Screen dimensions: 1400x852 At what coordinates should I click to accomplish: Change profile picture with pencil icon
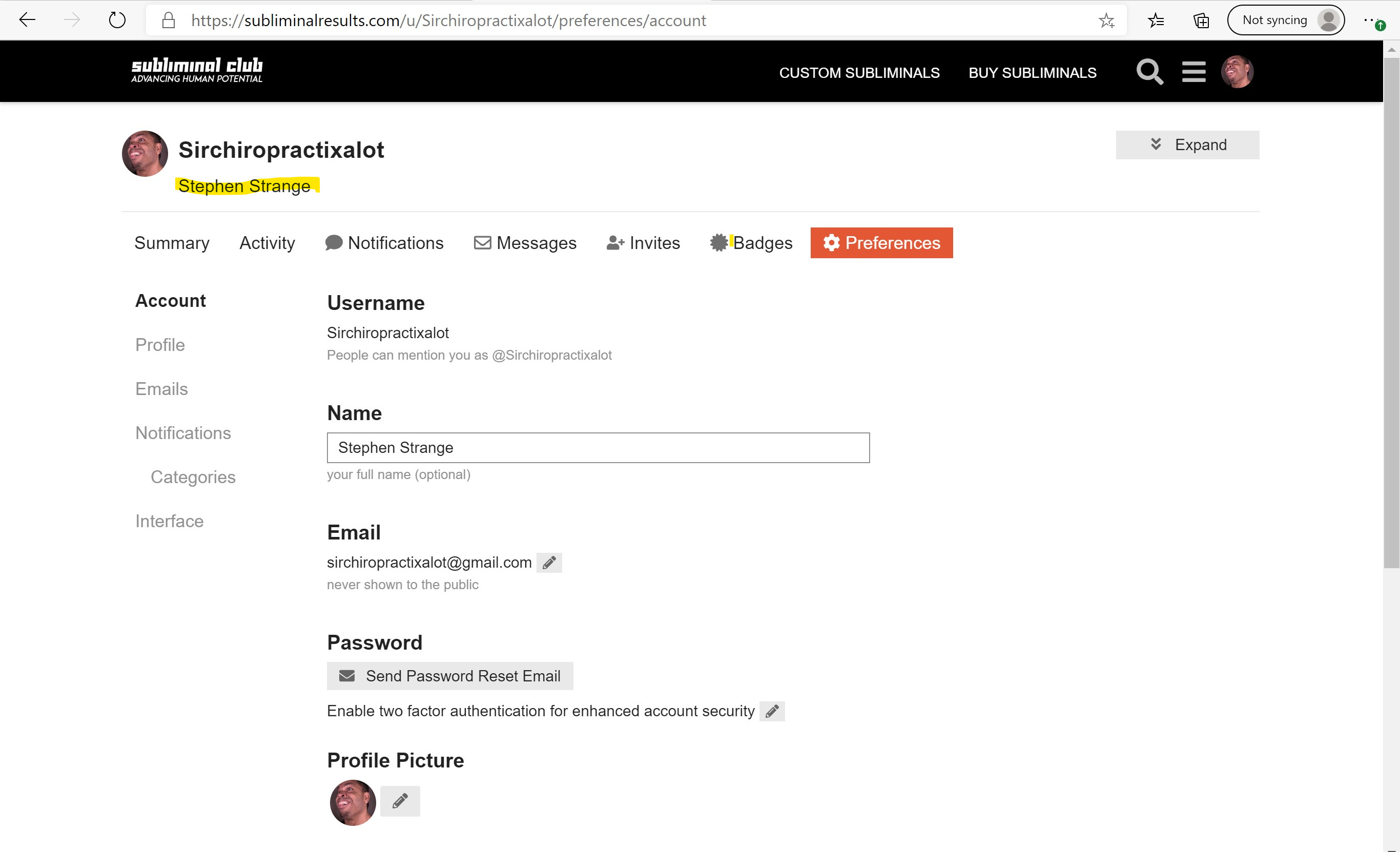400,801
